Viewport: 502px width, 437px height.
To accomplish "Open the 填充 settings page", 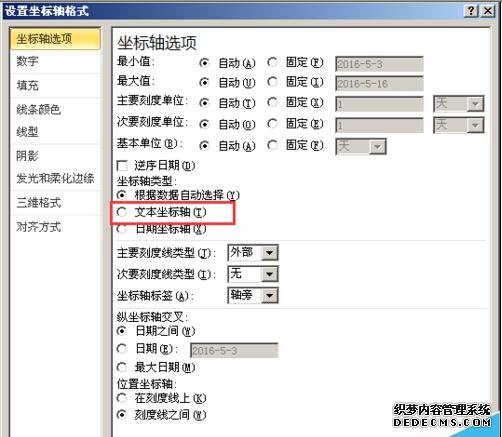I will (55, 86).
